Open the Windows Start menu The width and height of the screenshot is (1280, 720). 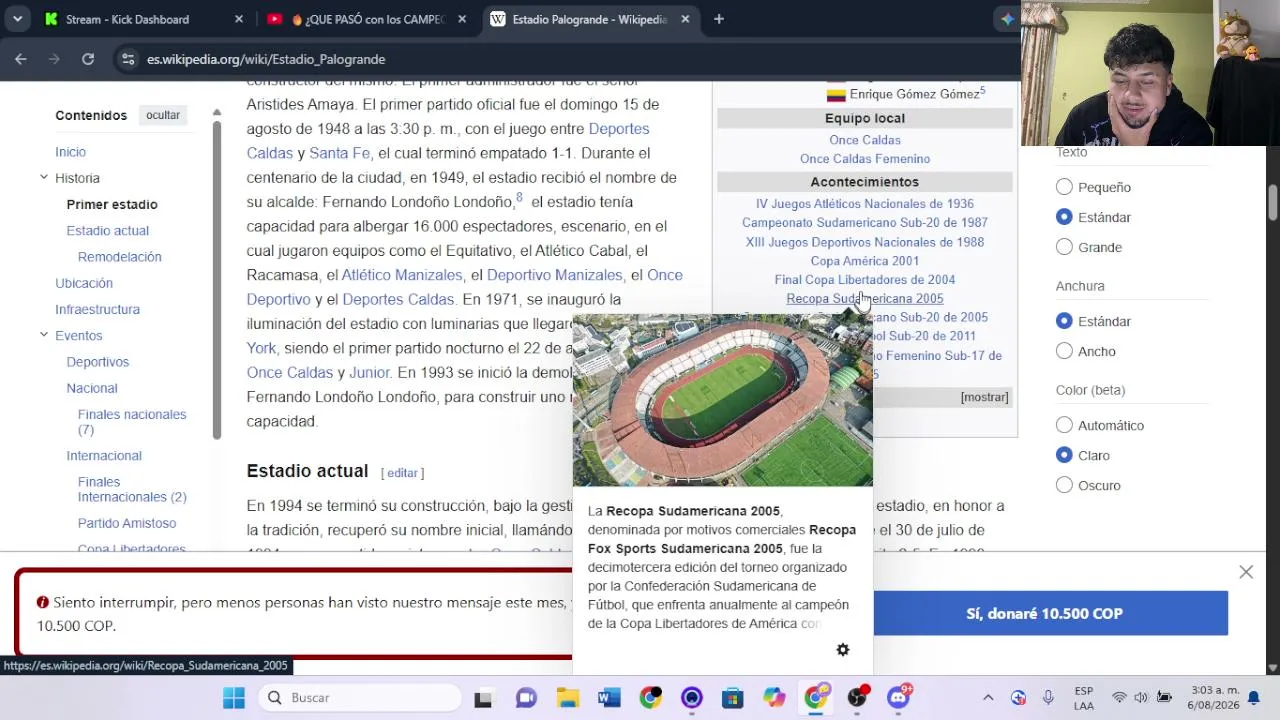(x=234, y=698)
